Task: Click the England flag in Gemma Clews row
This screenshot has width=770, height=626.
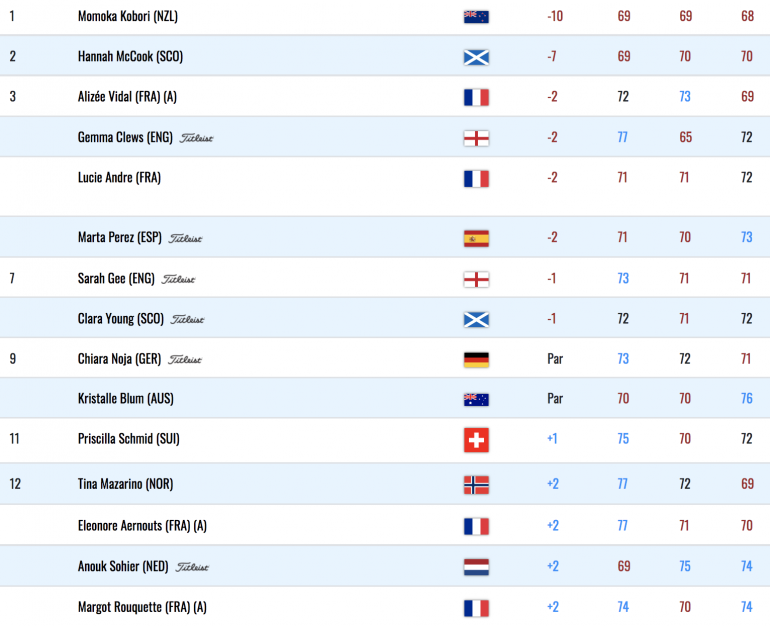Action: (x=476, y=138)
